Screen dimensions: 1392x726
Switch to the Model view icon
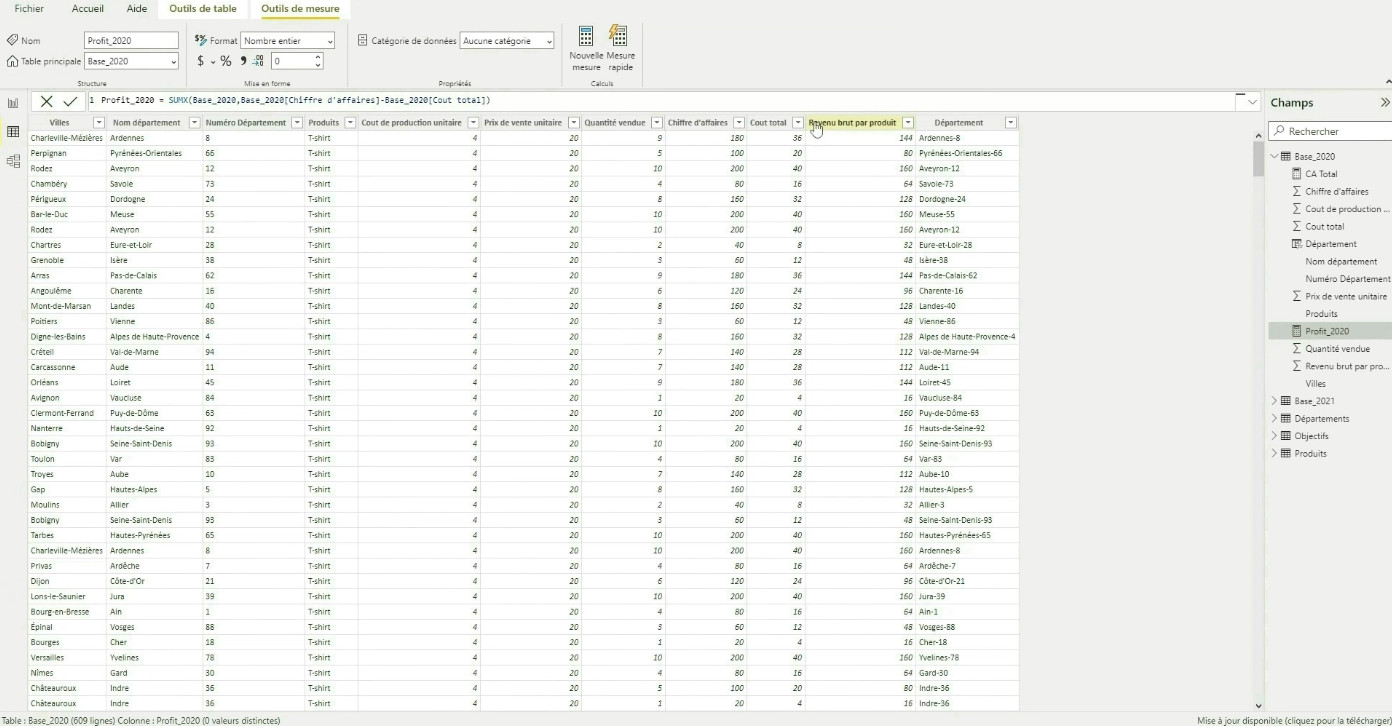(x=13, y=161)
